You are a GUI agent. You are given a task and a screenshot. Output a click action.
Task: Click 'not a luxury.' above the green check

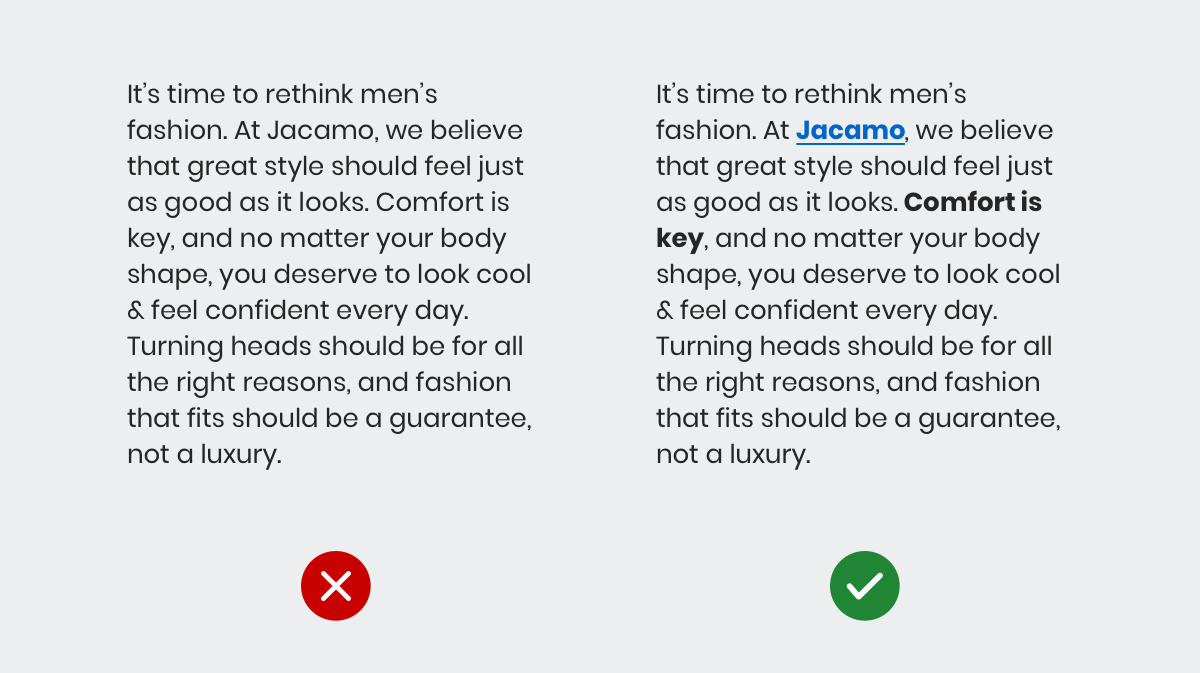point(733,455)
